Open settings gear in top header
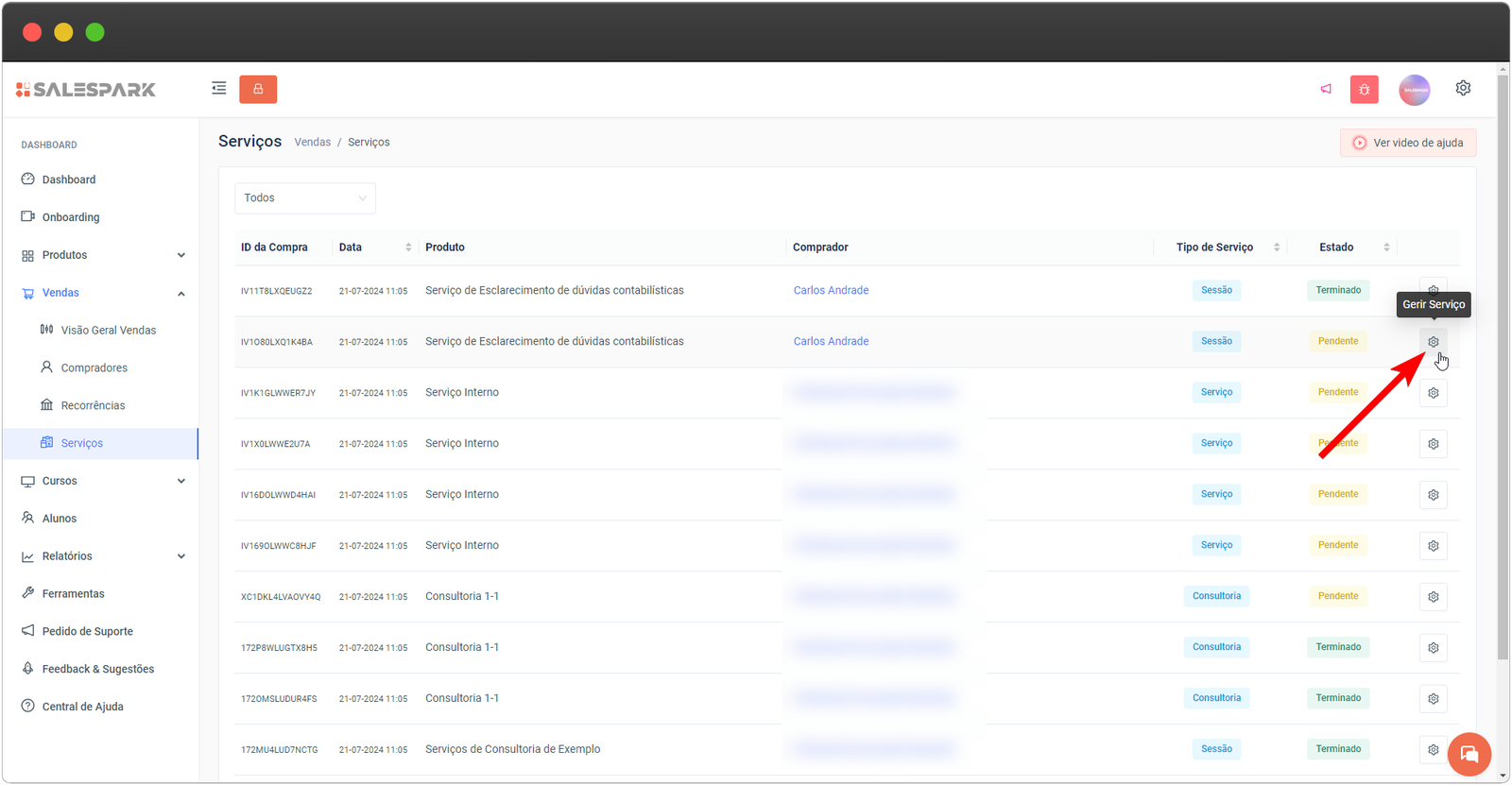Screen dimensions: 1512x785 pyautogui.click(x=1463, y=88)
